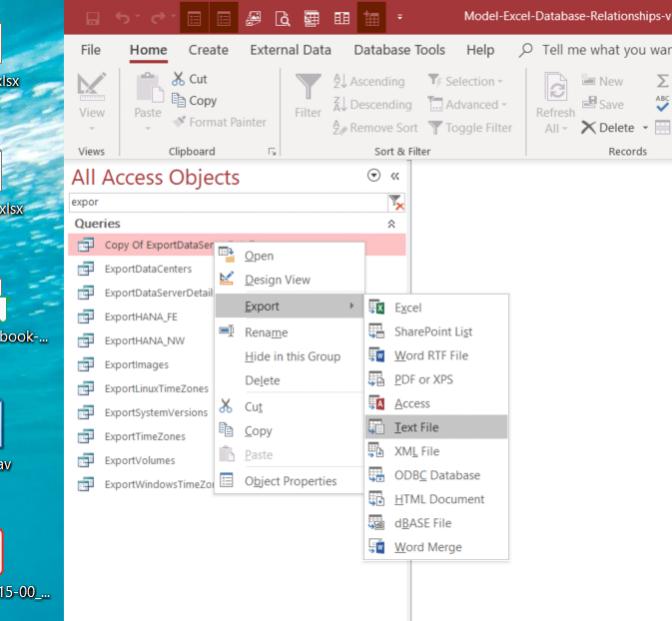
Task: Open the Customize Quick Access Toolbar dropdown
Action: pos(400,18)
